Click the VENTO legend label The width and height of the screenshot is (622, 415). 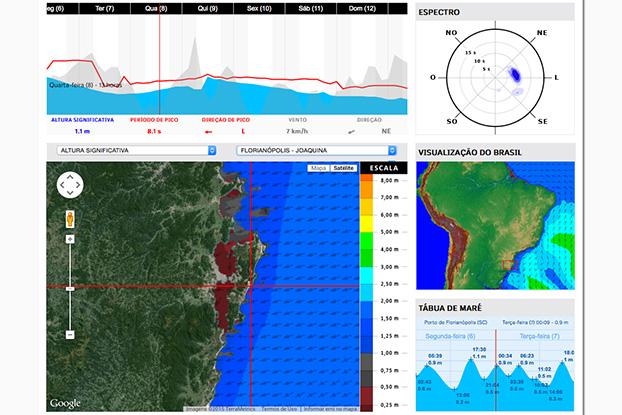click(x=298, y=120)
